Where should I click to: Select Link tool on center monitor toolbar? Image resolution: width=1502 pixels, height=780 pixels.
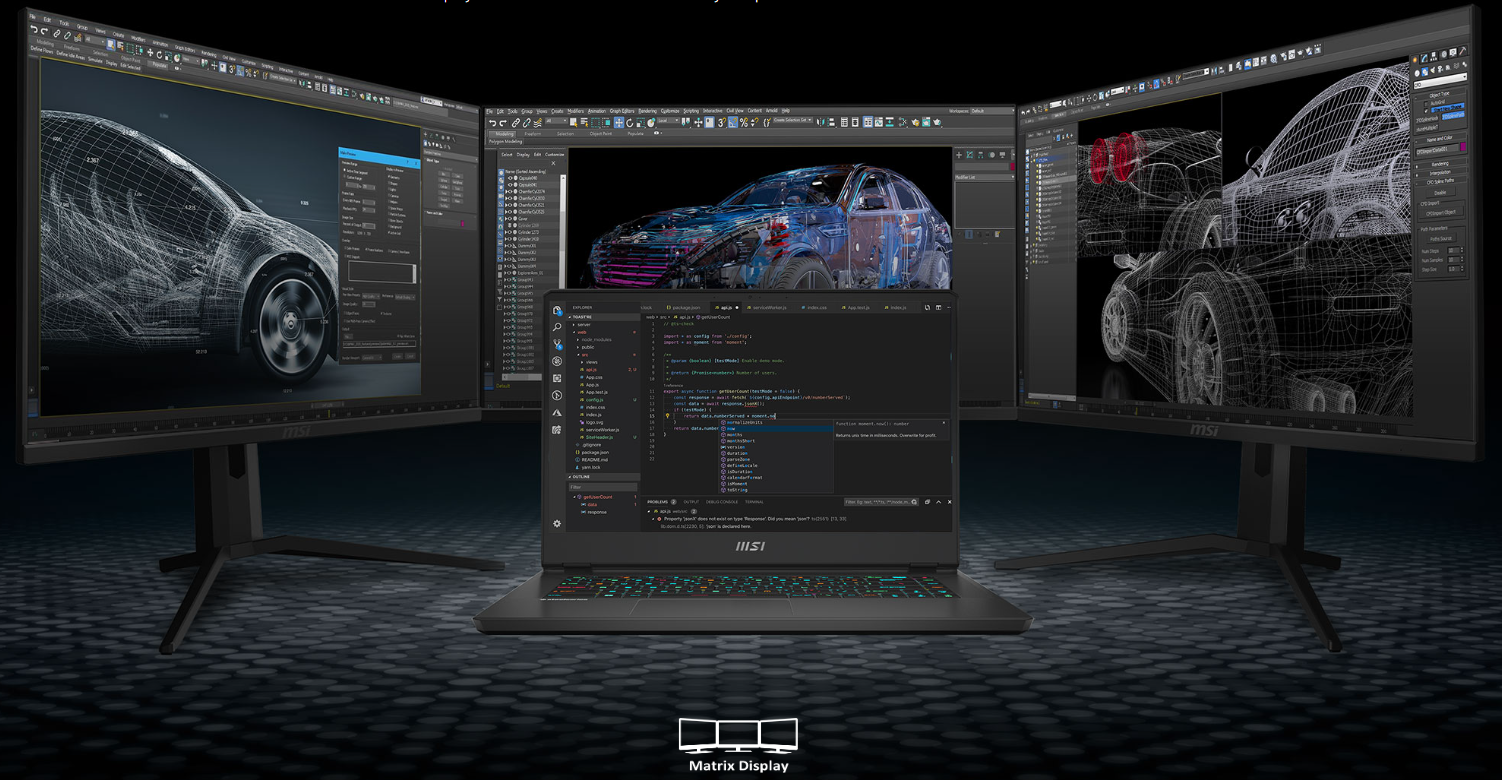pyautogui.click(x=515, y=123)
